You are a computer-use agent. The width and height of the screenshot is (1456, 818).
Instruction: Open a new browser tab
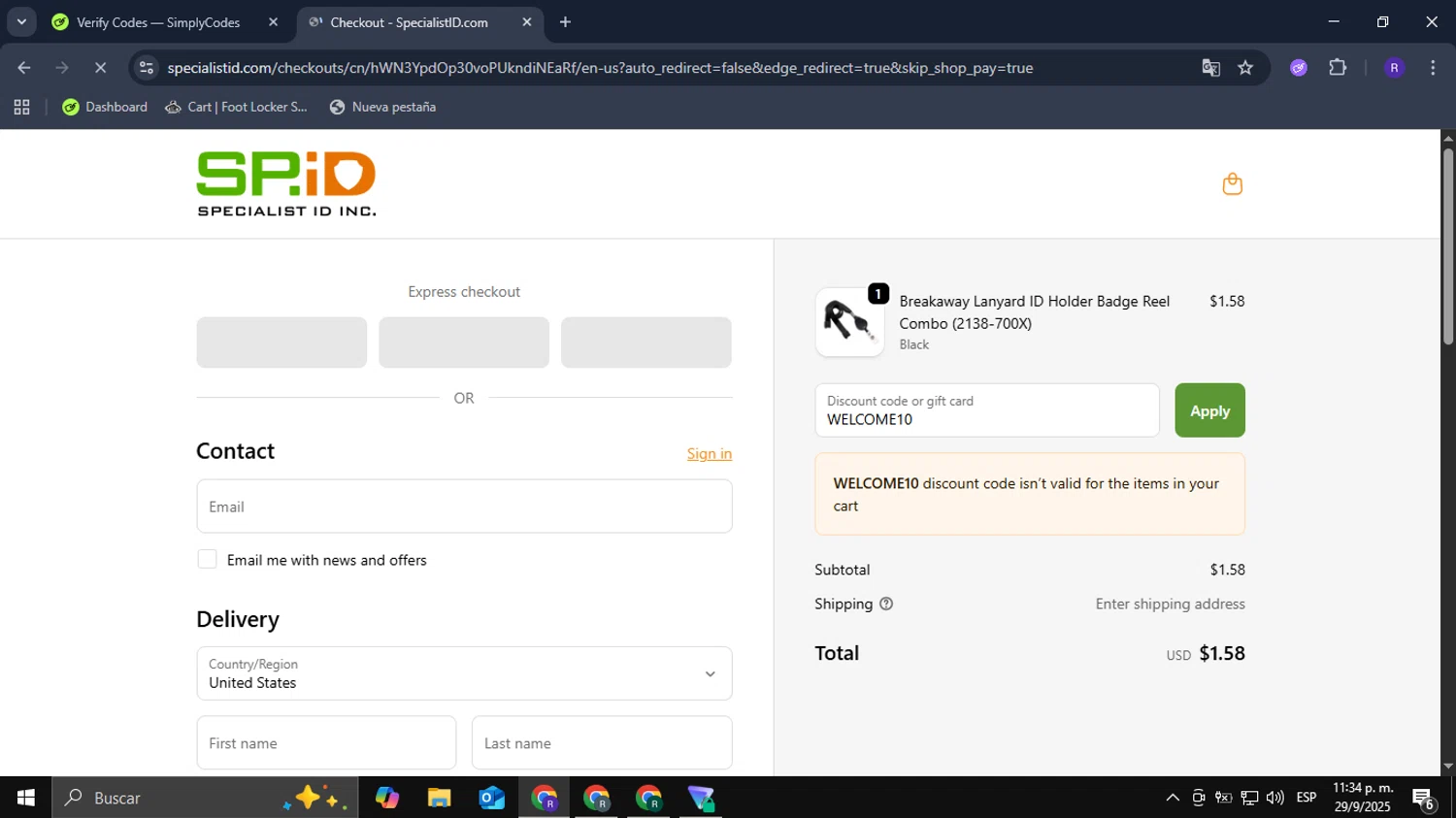pos(565,22)
